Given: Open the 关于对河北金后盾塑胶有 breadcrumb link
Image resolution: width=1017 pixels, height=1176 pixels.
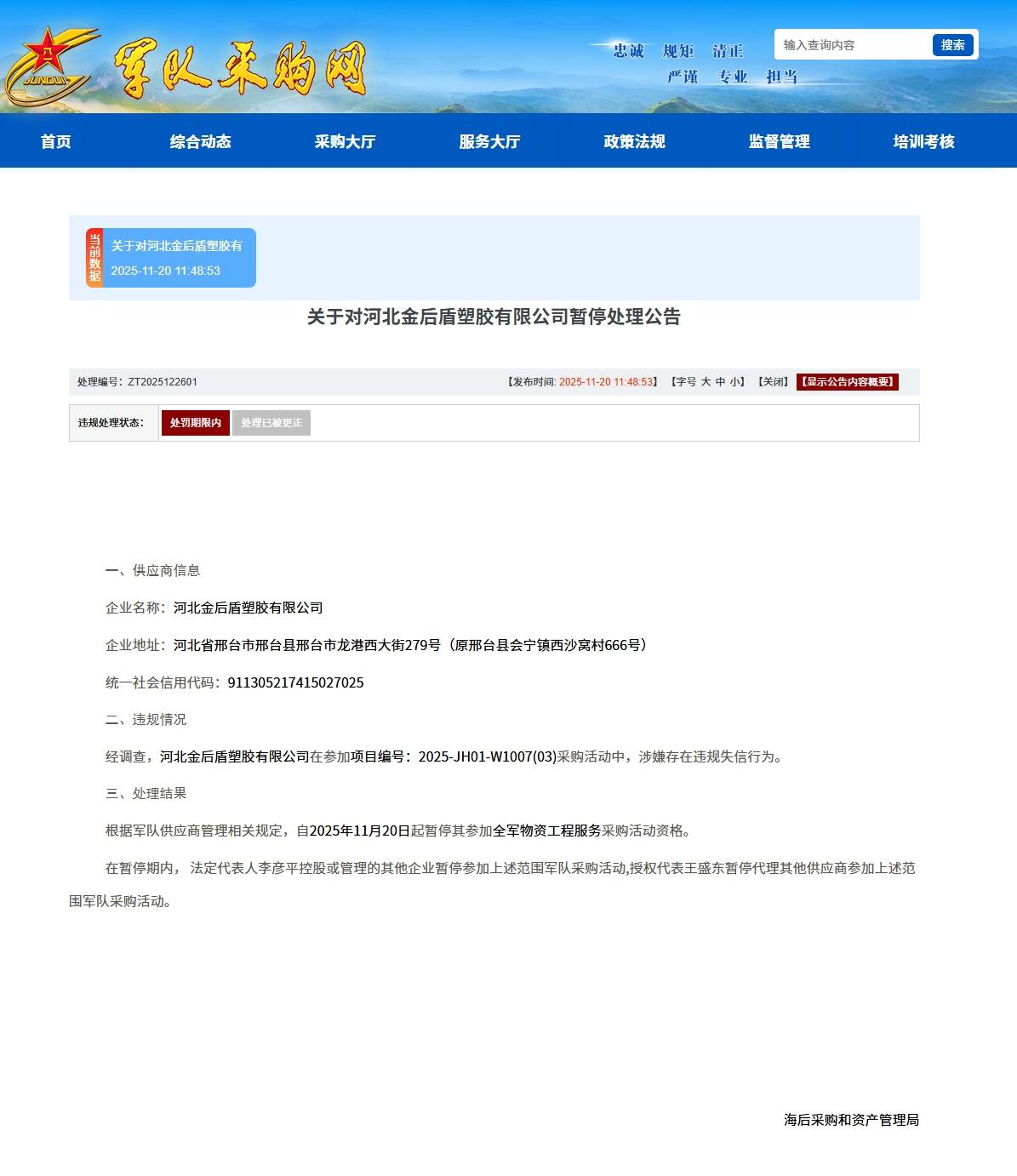Looking at the screenshot, I should click(176, 248).
